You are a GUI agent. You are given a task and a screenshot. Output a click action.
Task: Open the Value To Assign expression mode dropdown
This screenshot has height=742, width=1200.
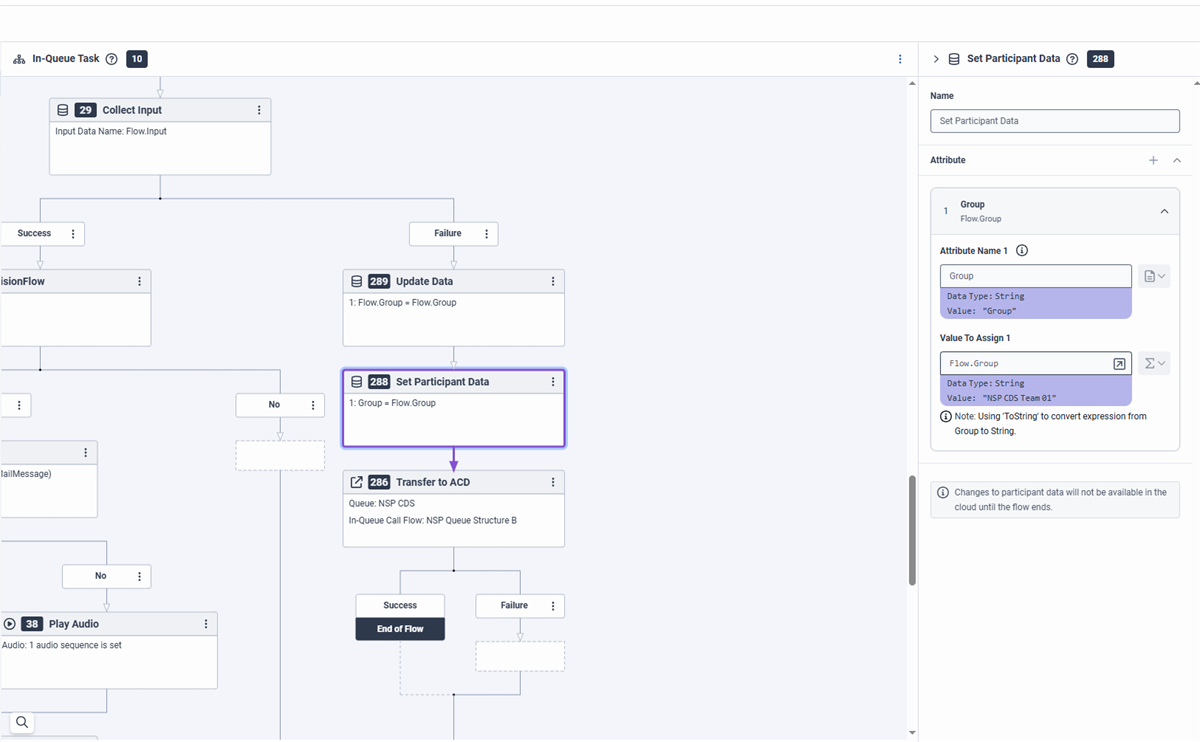1154,364
